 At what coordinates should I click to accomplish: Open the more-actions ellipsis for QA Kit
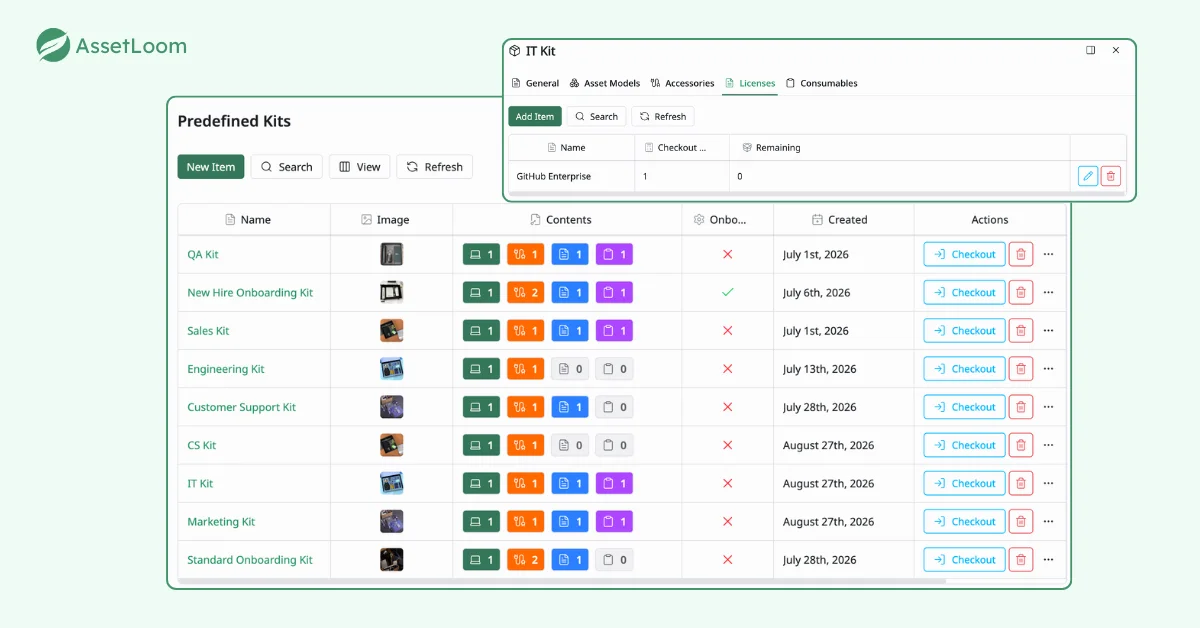click(x=1048, y=254)
